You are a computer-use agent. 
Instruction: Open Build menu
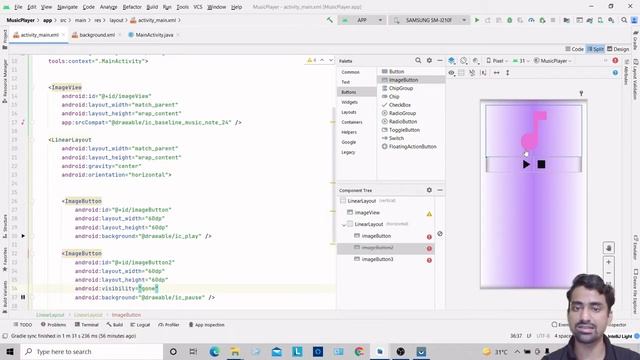(x=152, y=7)
